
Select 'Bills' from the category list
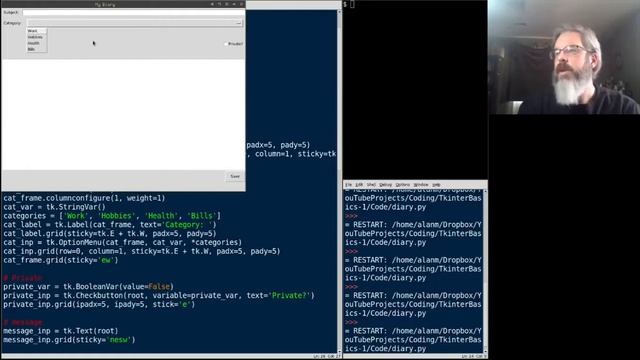37,49
